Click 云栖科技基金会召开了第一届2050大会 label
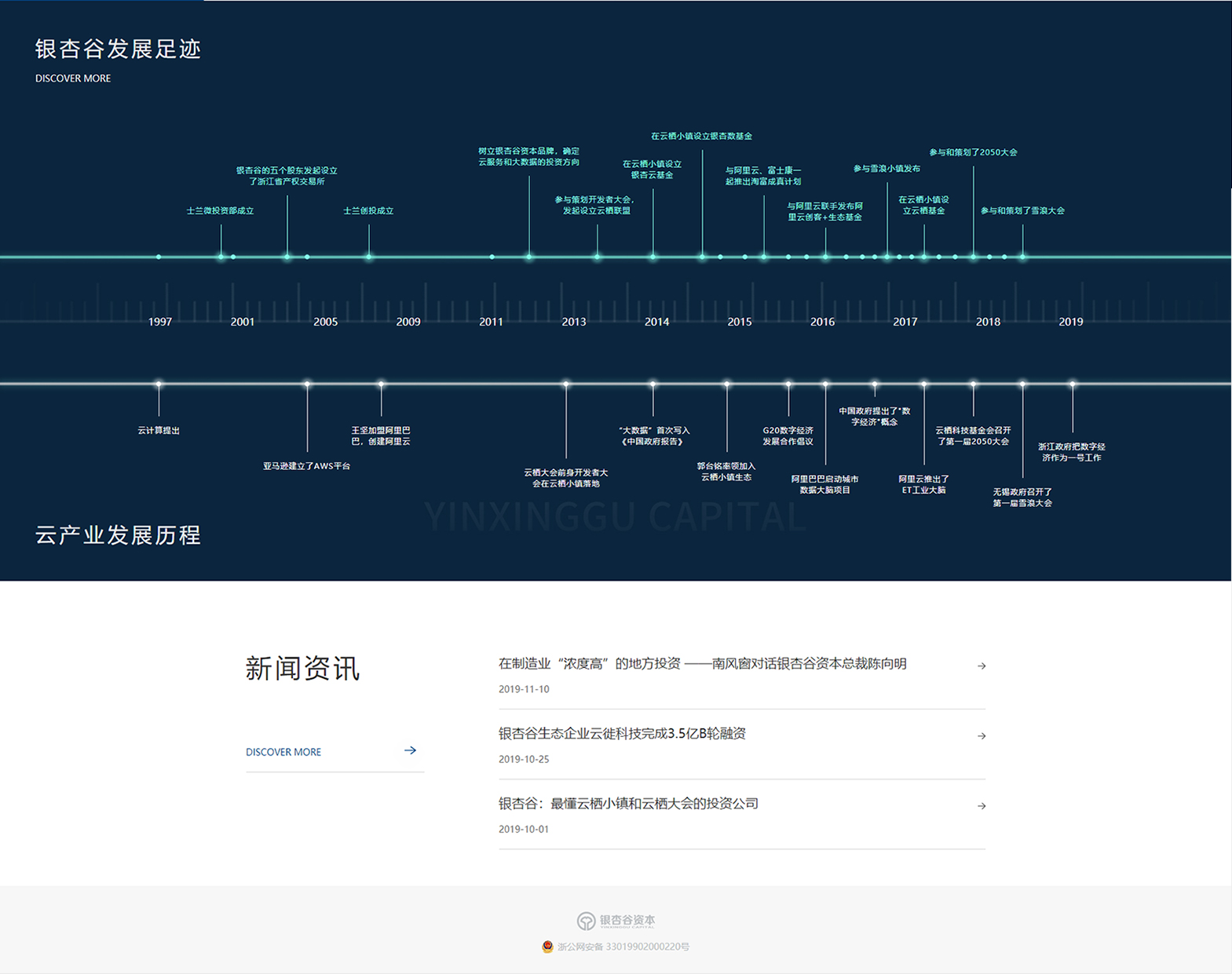The image size is (1232, 974). [x=973, y=436]
